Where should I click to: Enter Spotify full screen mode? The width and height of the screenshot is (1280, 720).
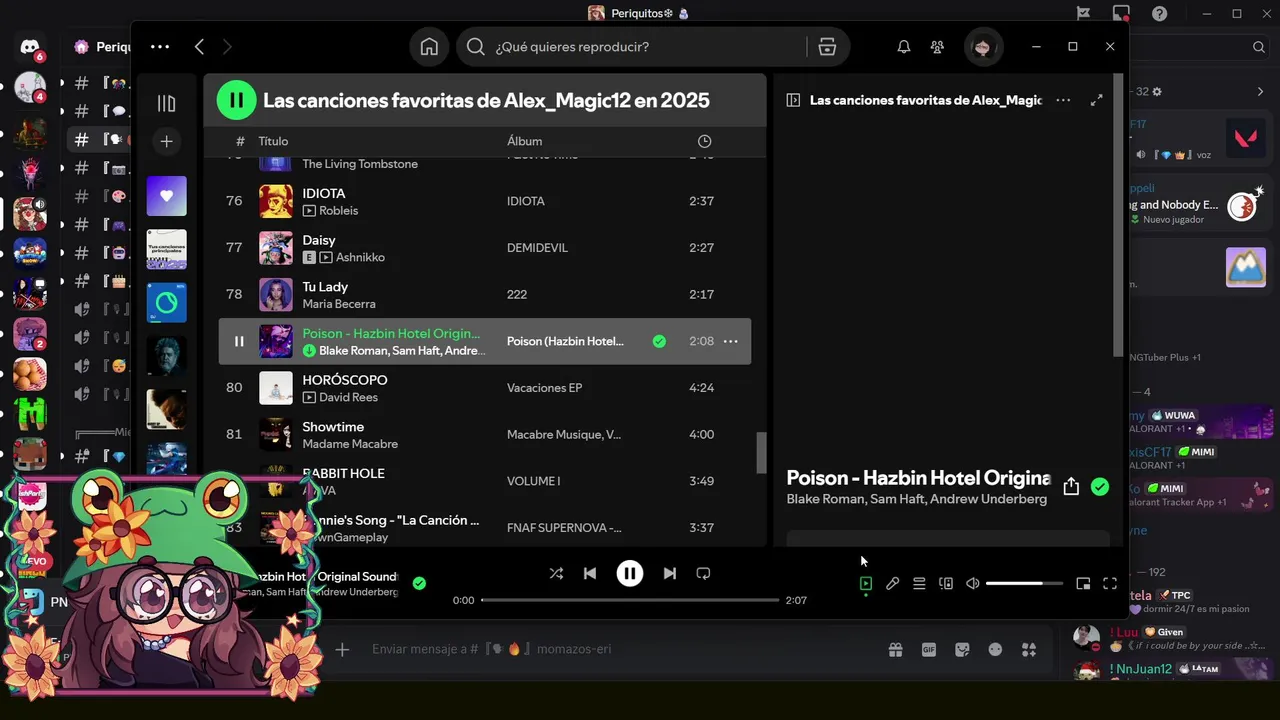point(1110,583)
